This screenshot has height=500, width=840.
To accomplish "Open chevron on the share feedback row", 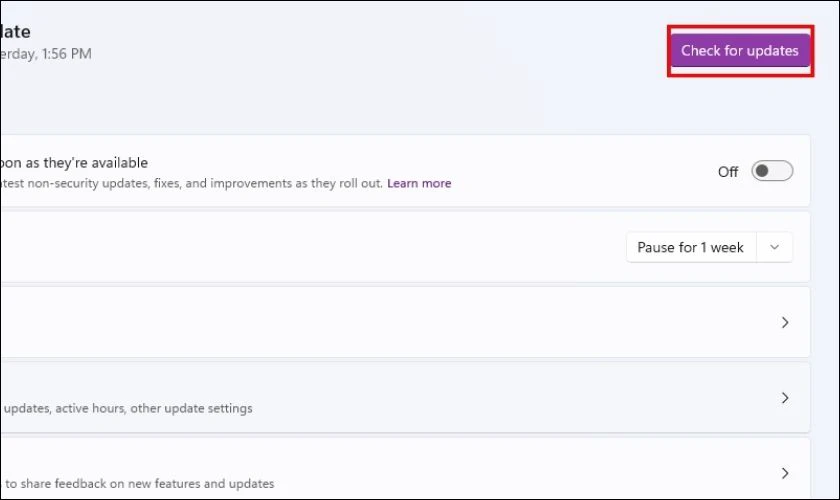I will (785, 472).
